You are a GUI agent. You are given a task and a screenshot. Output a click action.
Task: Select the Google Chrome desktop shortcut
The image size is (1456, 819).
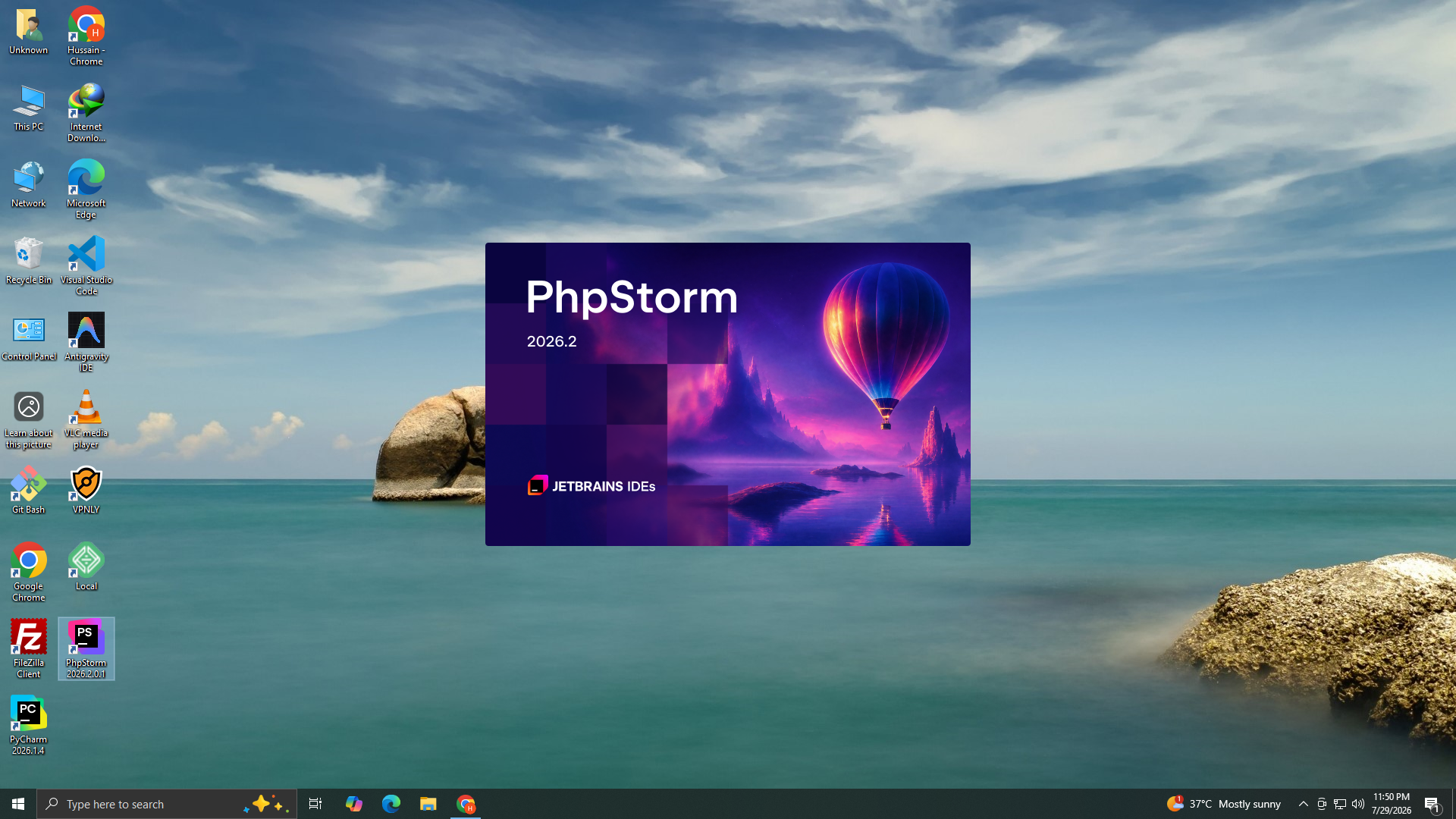[29, 573]
